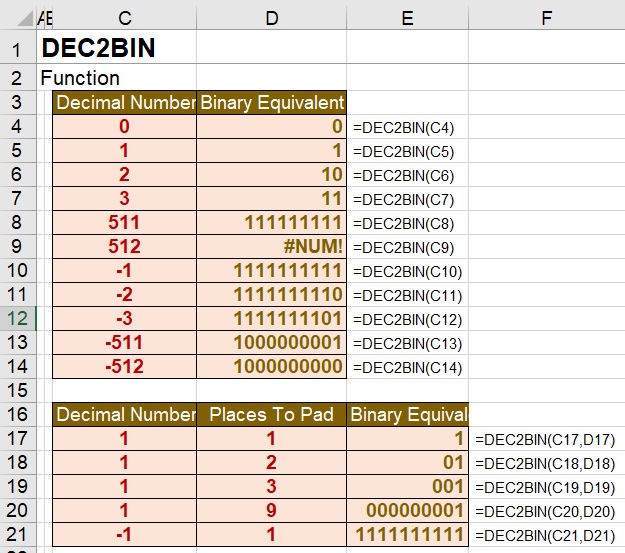Click the decimal value -2 cell
625x553 pixels.
124,295
